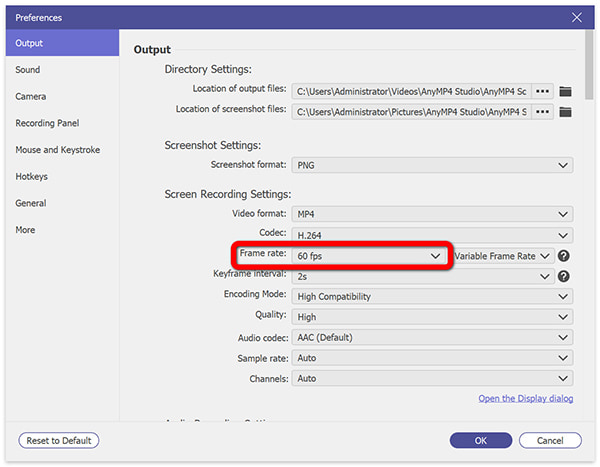
Task: Expand the Variable Frame Rate dropdown
Action: point(503,256)
